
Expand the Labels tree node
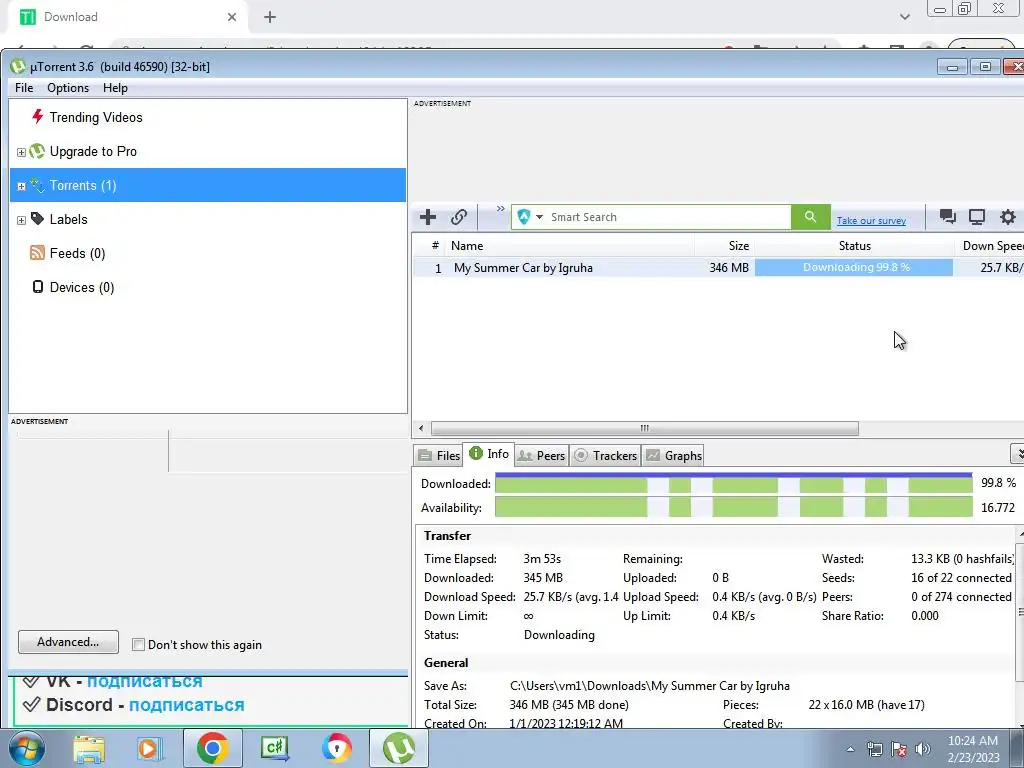[x=21, y=220]
